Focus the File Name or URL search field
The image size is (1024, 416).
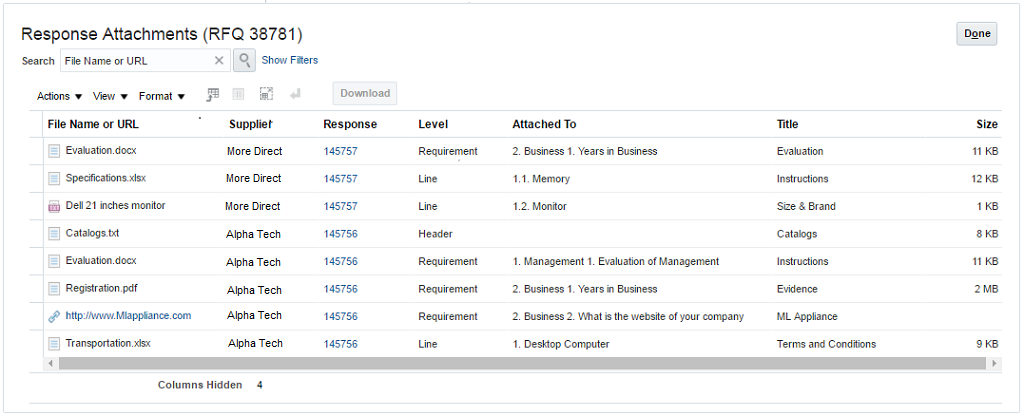click(135, 61)
